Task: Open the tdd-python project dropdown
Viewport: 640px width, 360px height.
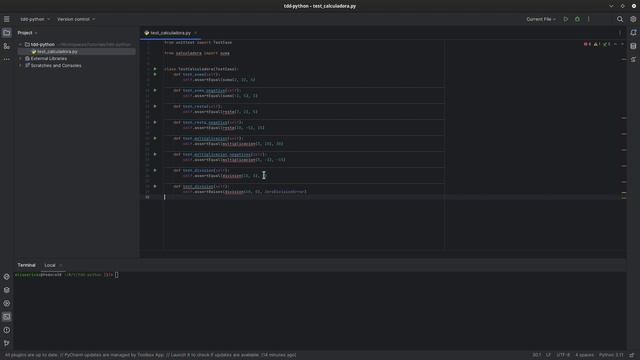Action: click(35, 19)
